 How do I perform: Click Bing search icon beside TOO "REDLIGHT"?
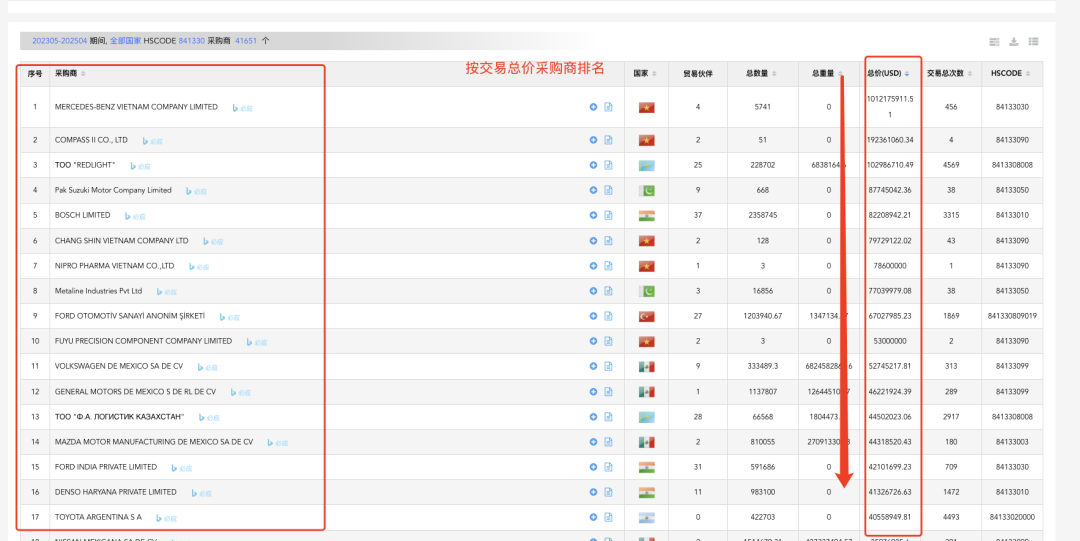click(x=140, y=166)
